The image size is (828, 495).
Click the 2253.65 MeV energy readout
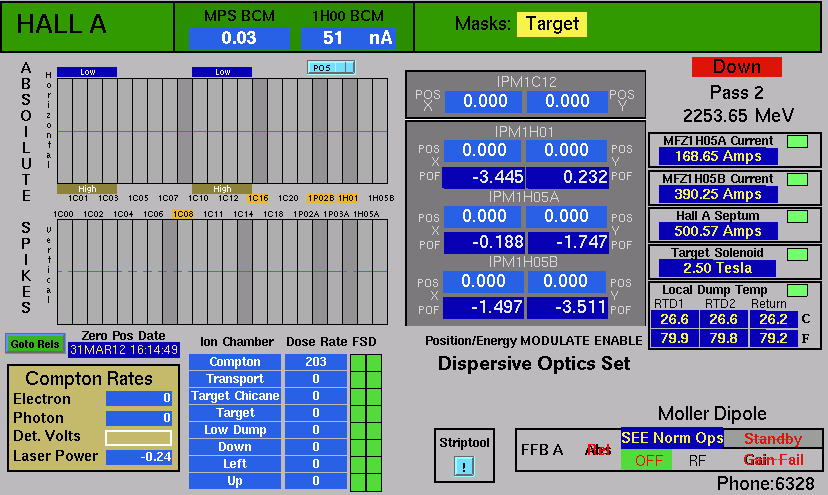point(738,116)
